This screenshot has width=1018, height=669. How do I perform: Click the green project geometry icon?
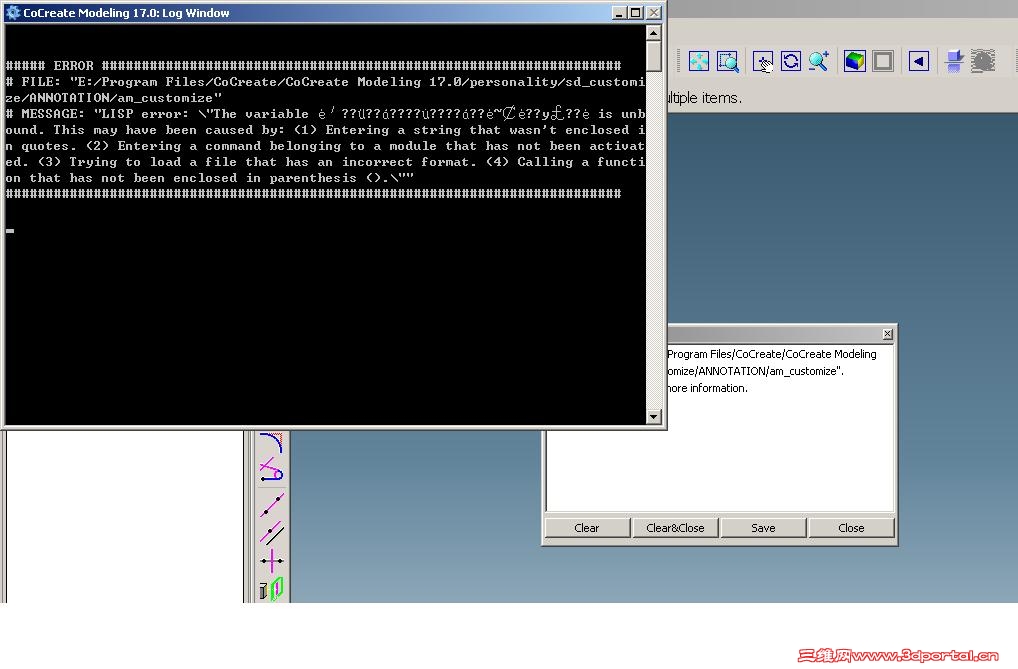(x=271, y=589)
